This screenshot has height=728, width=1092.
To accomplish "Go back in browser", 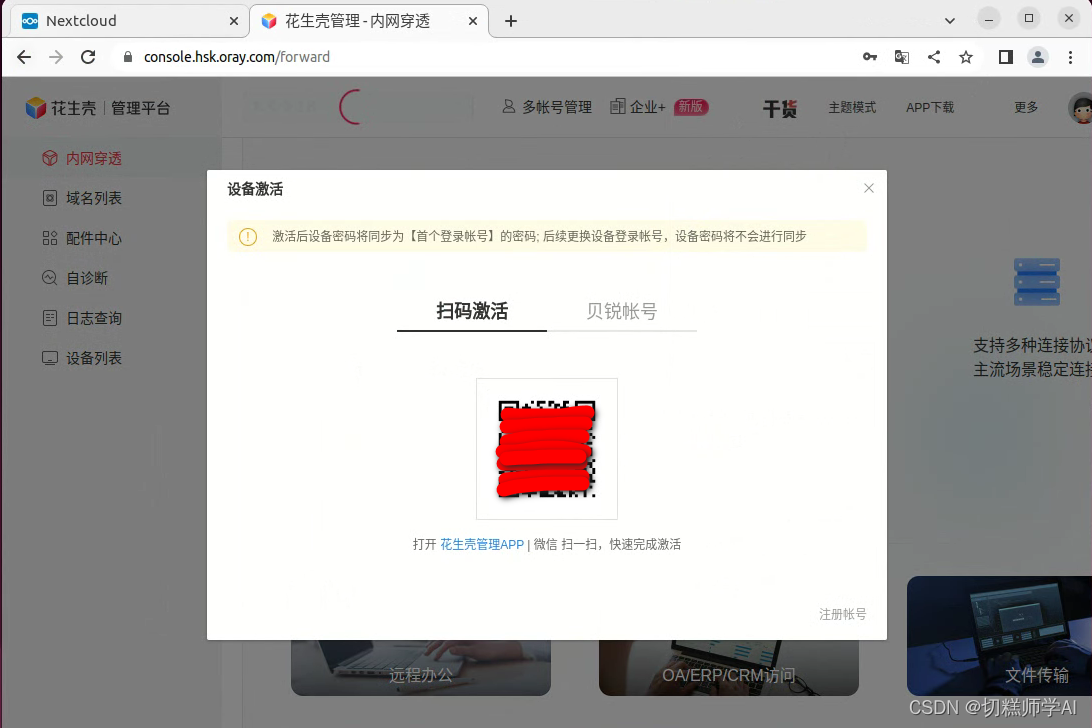I will tap(24, 57).
